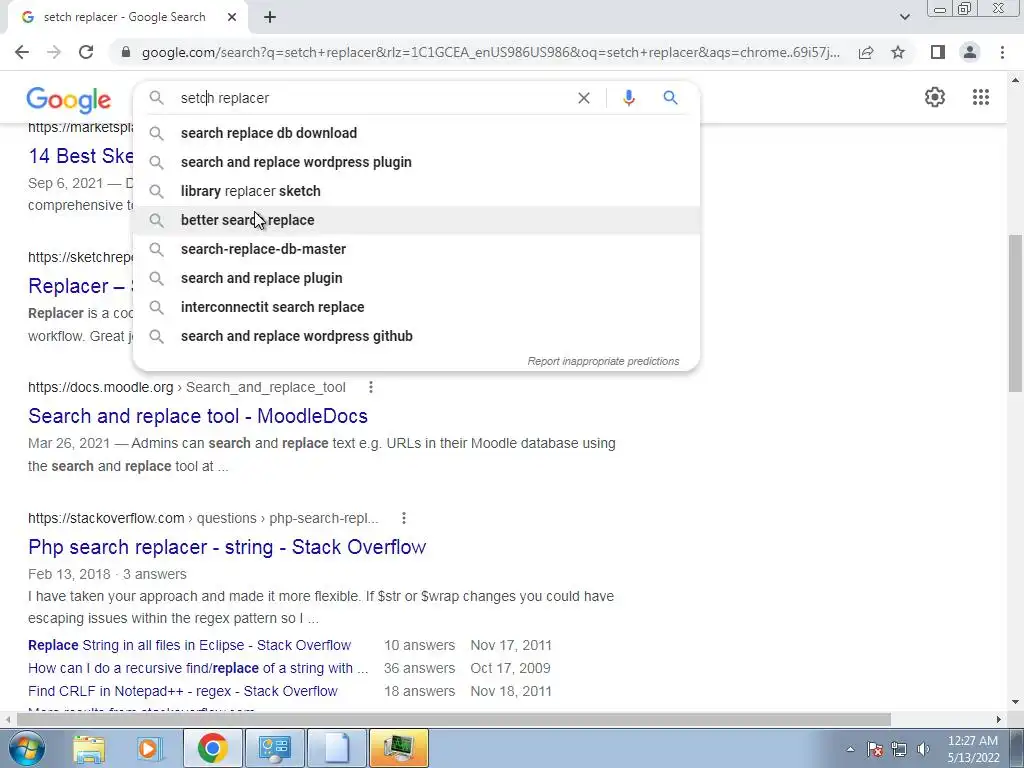Click 'Report inappropriate predictions'

pyautogui.click(x=603, y=361)
